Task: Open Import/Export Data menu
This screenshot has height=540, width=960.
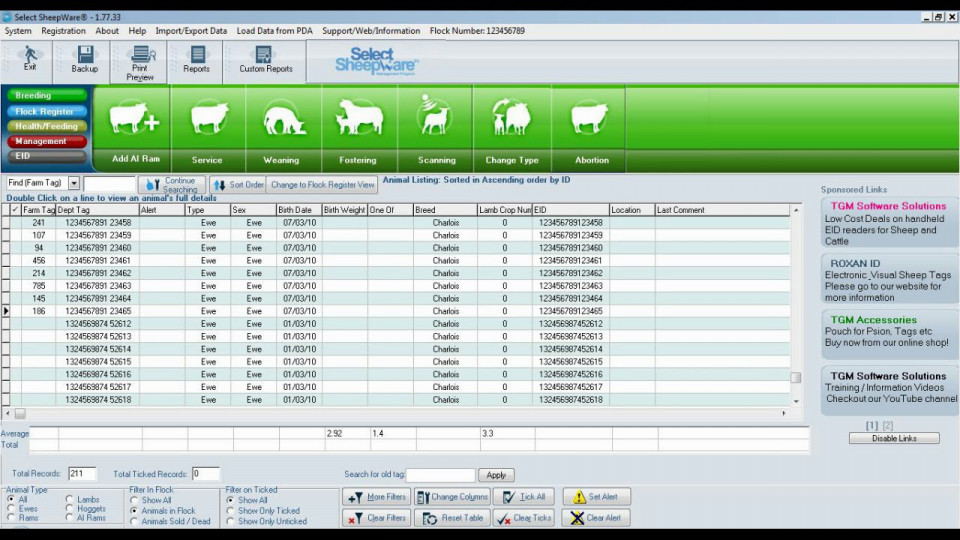Action: click(191, 31)
